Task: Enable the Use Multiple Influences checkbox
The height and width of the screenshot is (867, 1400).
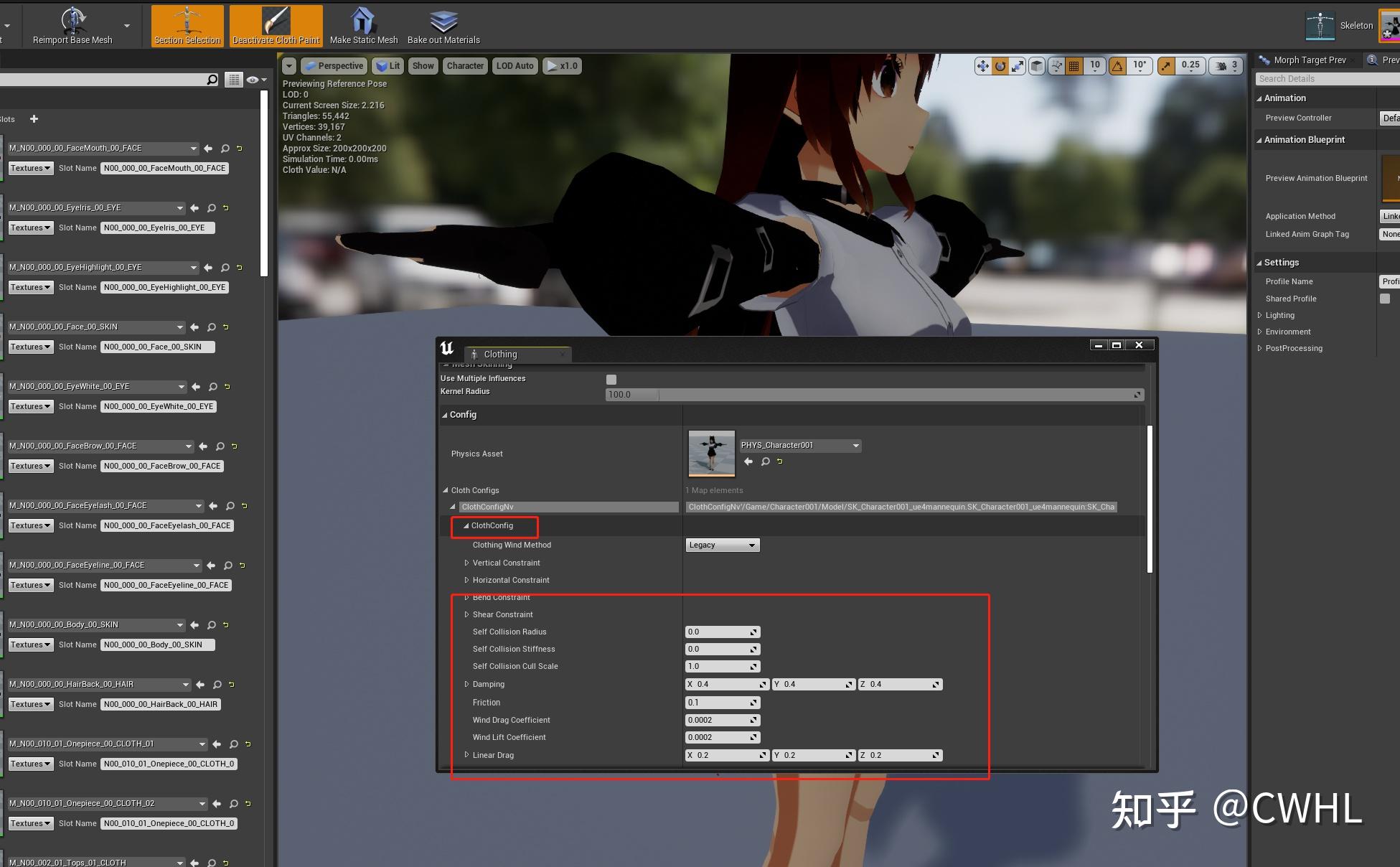Action: tap(611, 379)
